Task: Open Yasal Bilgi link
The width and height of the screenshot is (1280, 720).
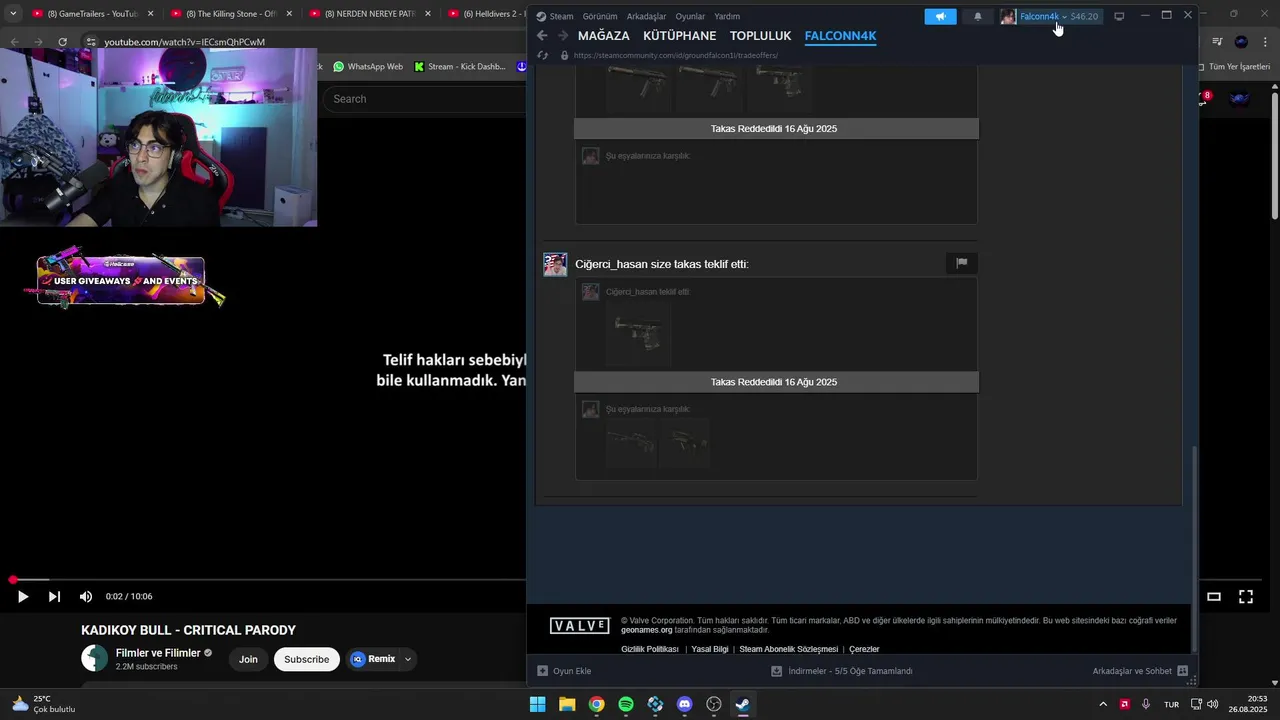Action: click(x=710, y=649)
